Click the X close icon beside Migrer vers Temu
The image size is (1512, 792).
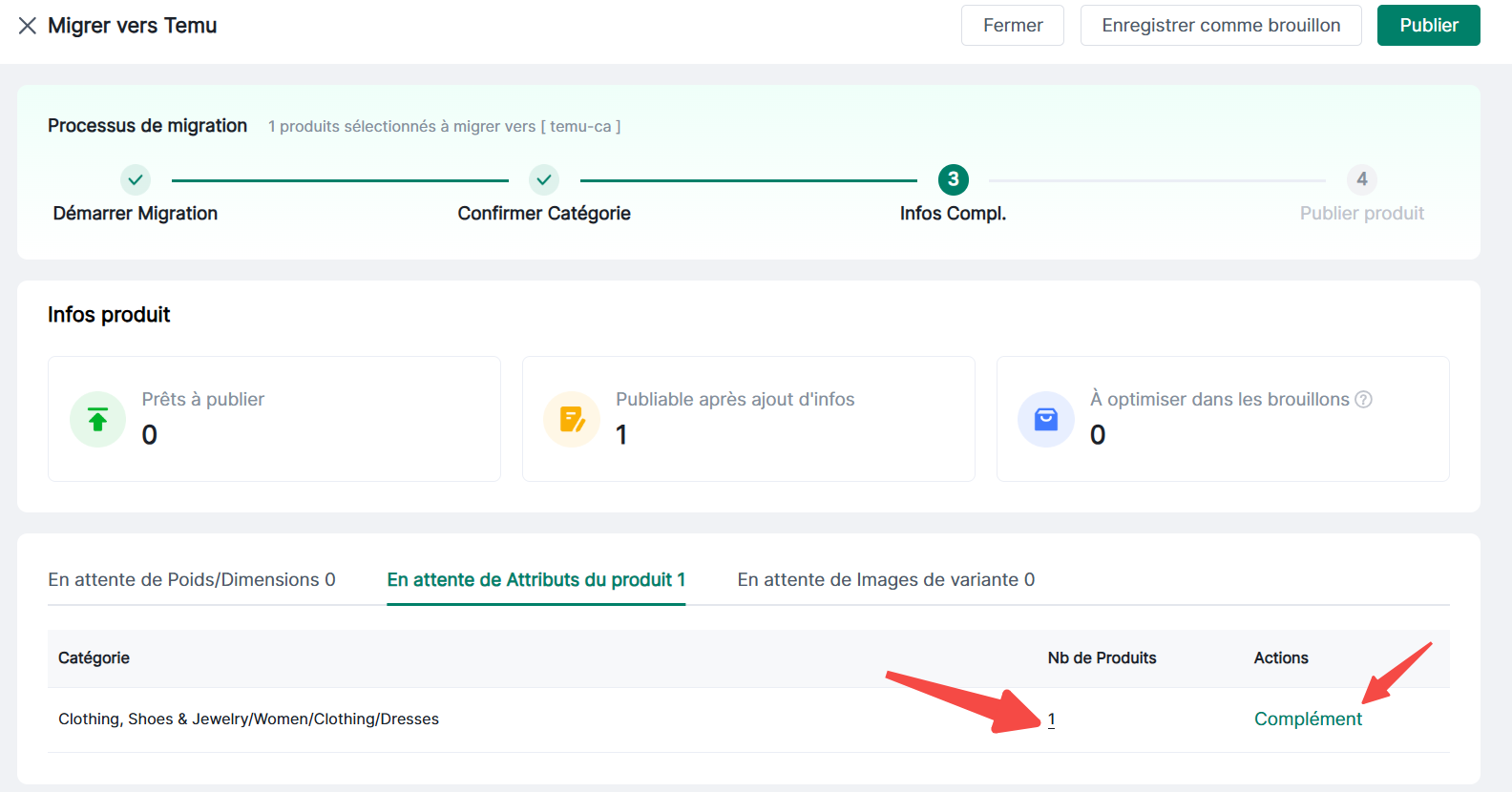tap(28, 26)
